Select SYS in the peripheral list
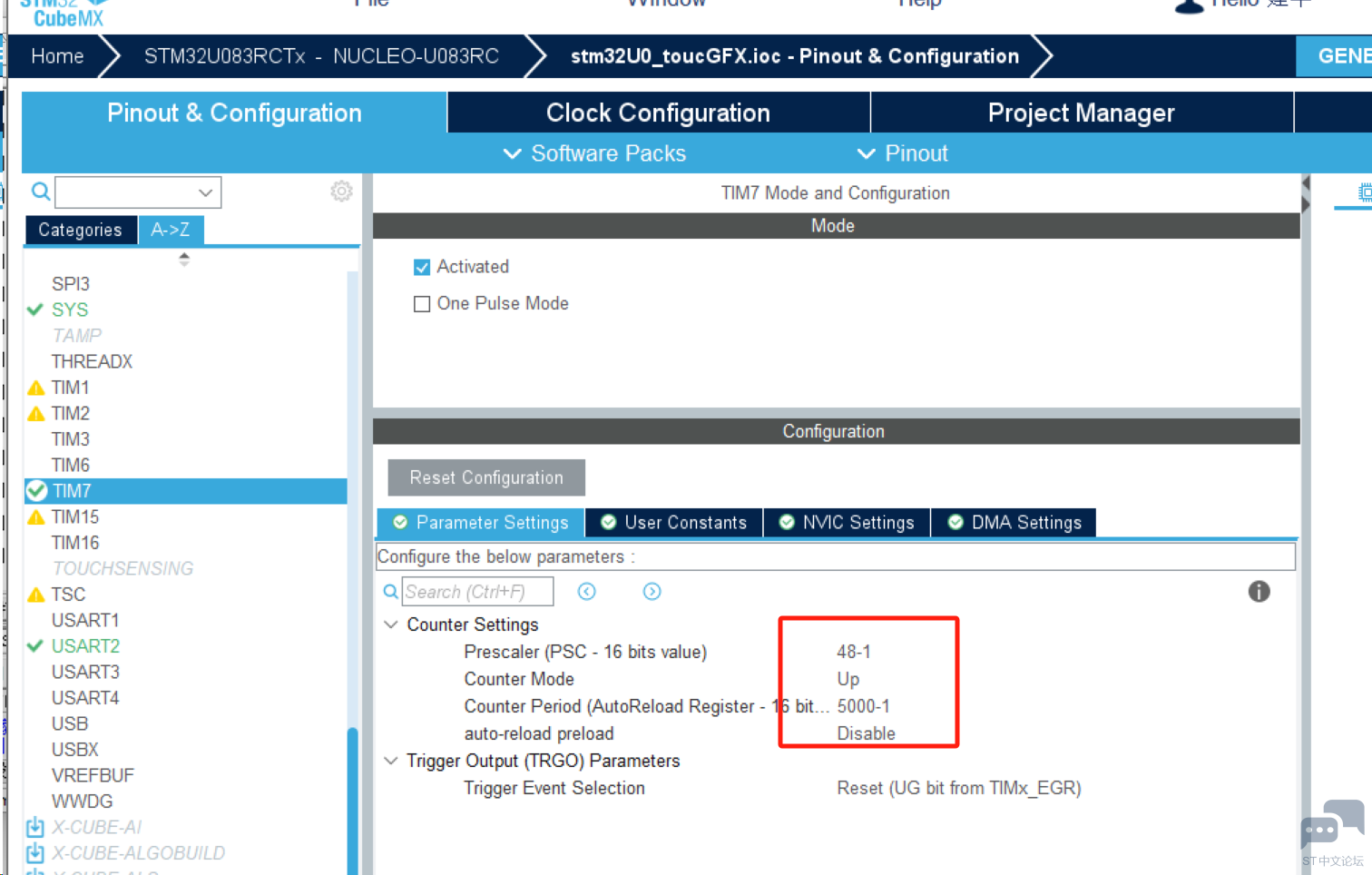 click(70, 310)
